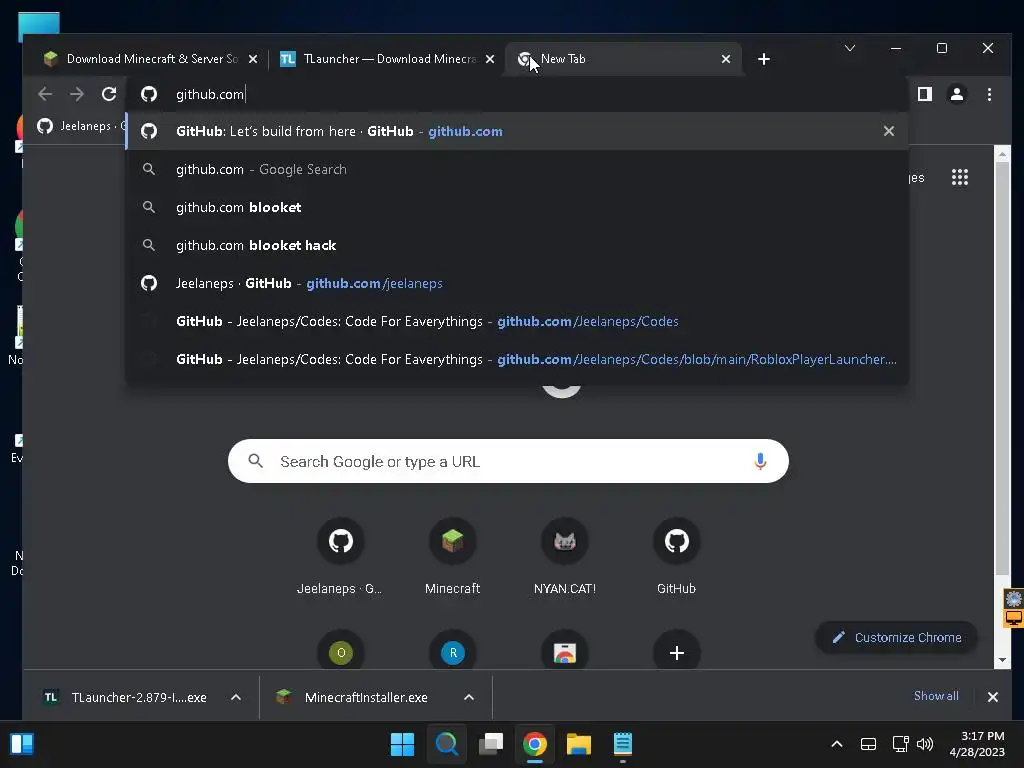Viewport: 1024px width, 768px height.
Task: Open the Google apps grid
Action: tap(959, 178)
